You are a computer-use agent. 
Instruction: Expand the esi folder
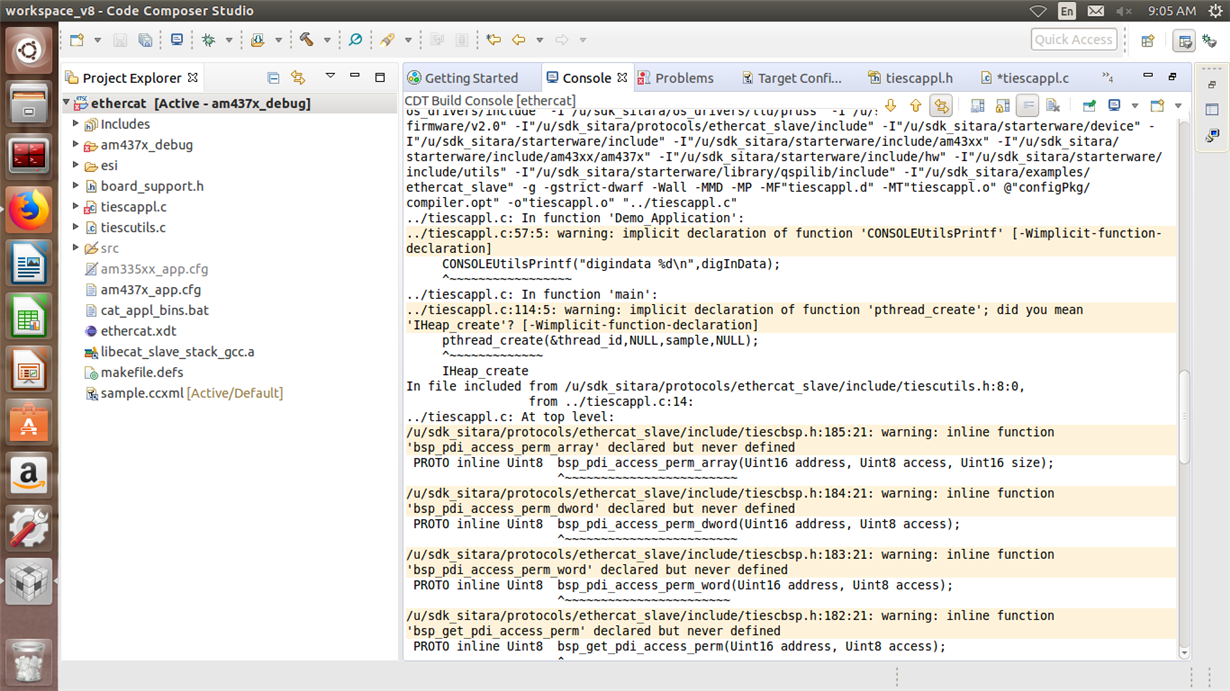pos(76,165)
